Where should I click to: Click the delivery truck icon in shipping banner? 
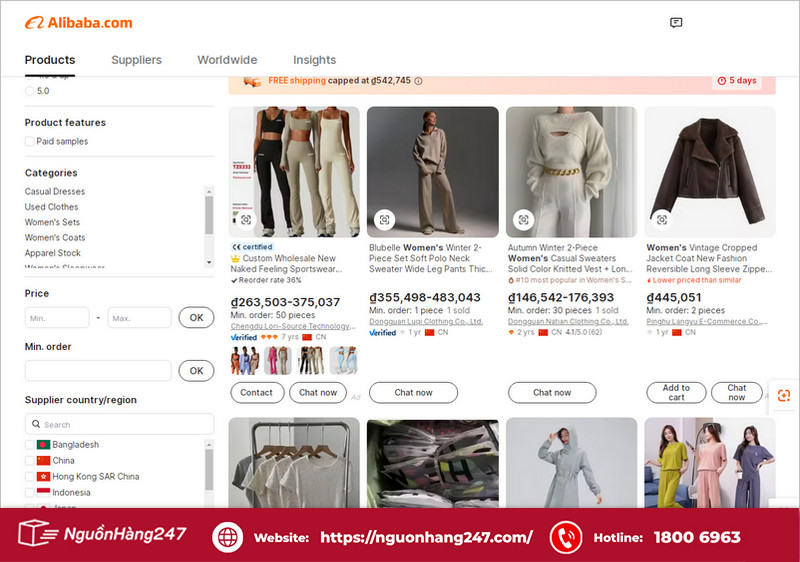point(252,82)
